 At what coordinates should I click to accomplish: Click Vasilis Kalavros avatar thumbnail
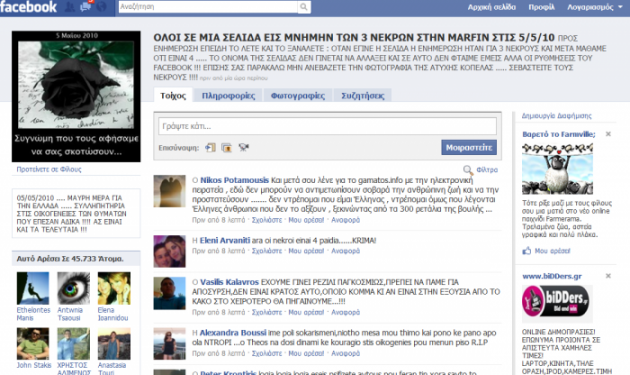pyautogui.click(x=170, y=293)
